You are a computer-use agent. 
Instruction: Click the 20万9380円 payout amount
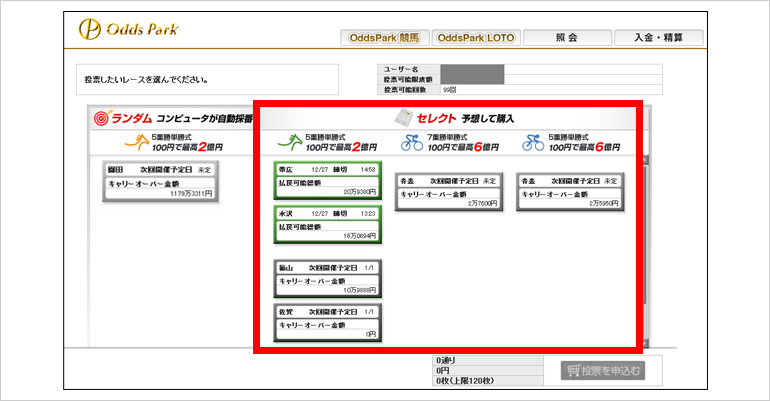[359, 192]
